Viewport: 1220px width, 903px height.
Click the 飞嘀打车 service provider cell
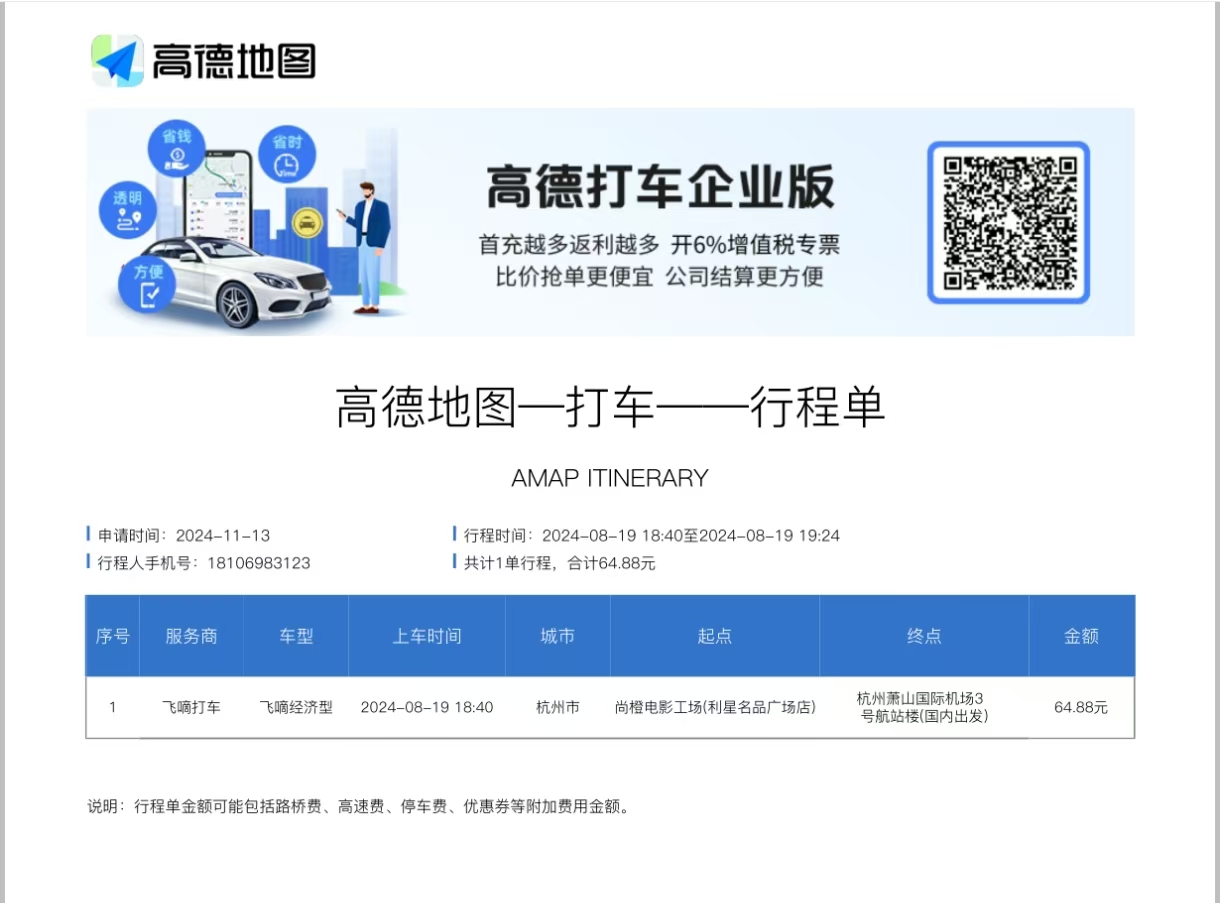click(x=191, y=707)
